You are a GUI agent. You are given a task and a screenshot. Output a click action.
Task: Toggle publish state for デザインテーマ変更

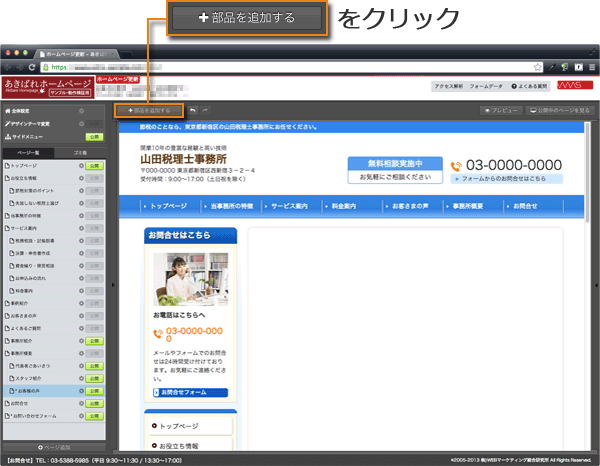pos(94,124)
